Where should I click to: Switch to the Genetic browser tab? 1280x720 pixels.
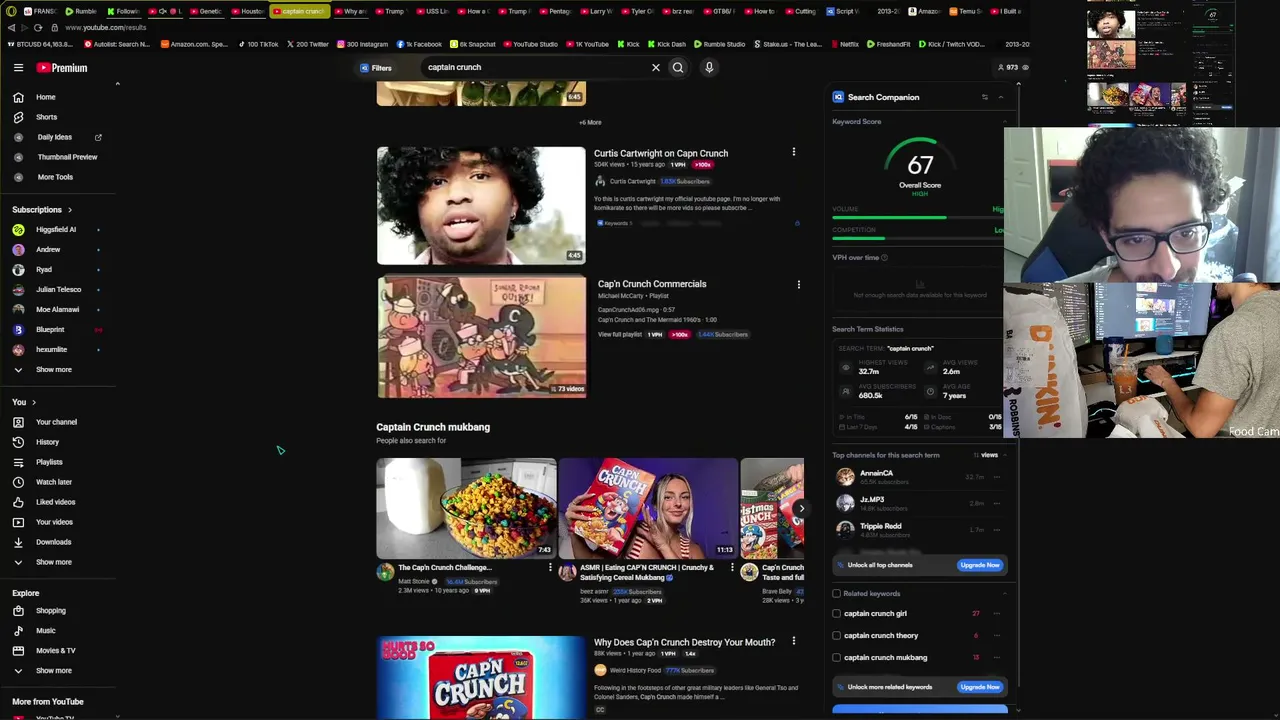(205, 11)
